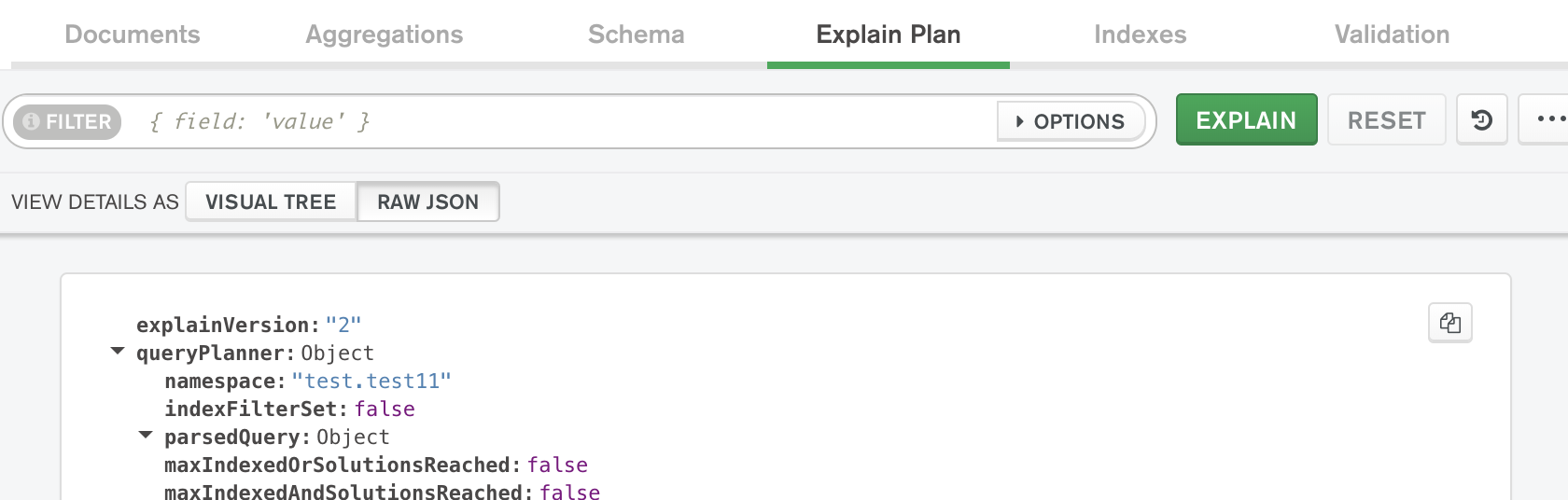Open the three-dot more options menu
Viewport: 1568px width, 500px height.
(x=1547, y=119)
